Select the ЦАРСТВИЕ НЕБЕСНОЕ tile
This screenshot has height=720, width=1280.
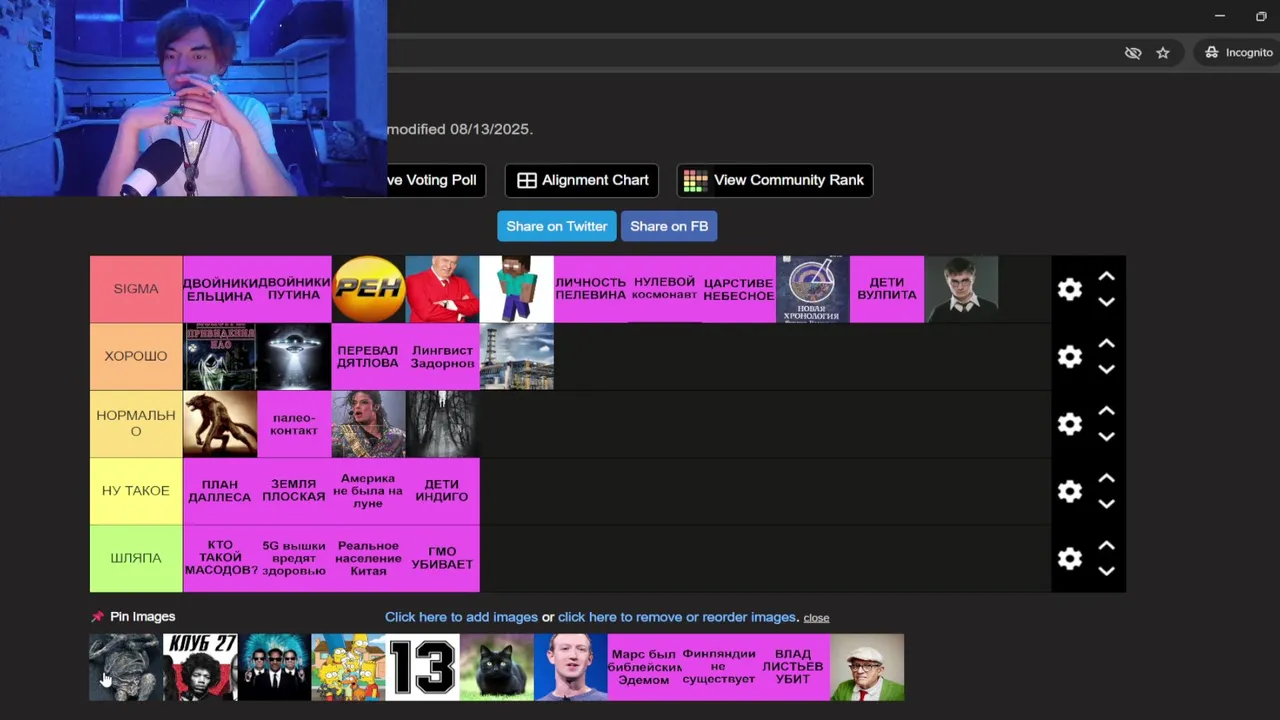pos(739,289)
